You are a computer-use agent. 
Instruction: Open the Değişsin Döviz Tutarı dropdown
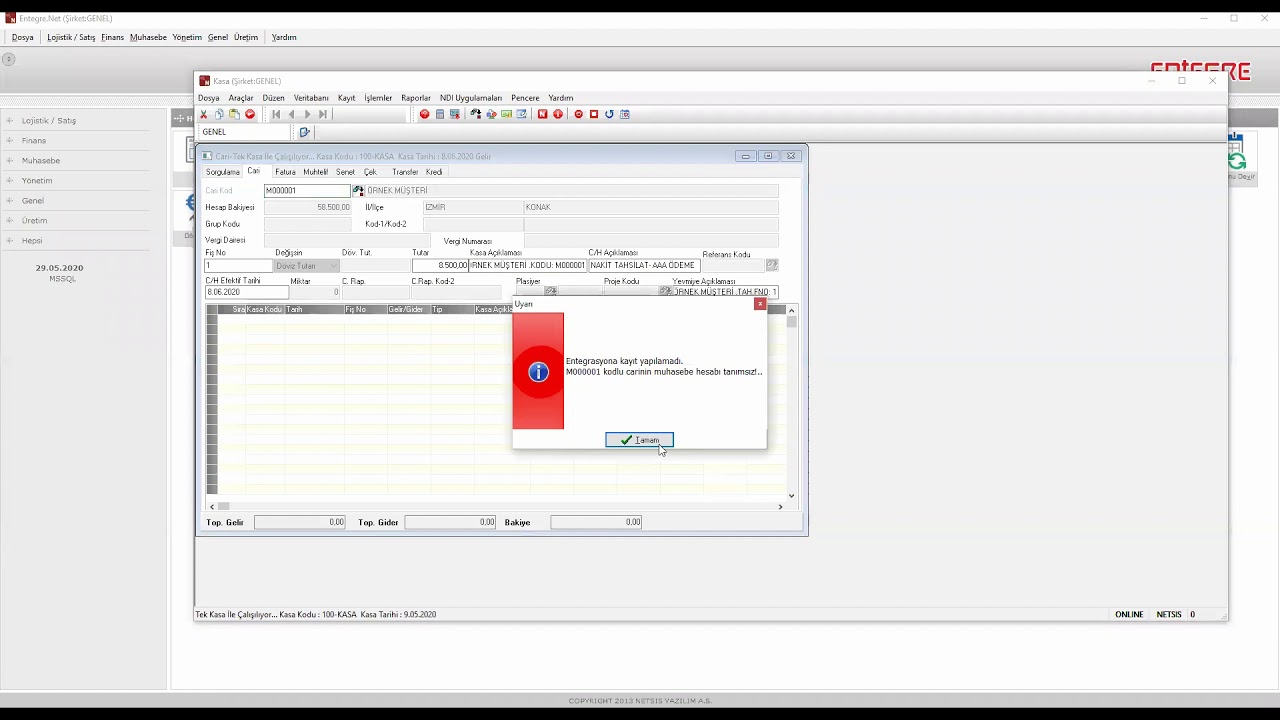click(x=307, y=265)
